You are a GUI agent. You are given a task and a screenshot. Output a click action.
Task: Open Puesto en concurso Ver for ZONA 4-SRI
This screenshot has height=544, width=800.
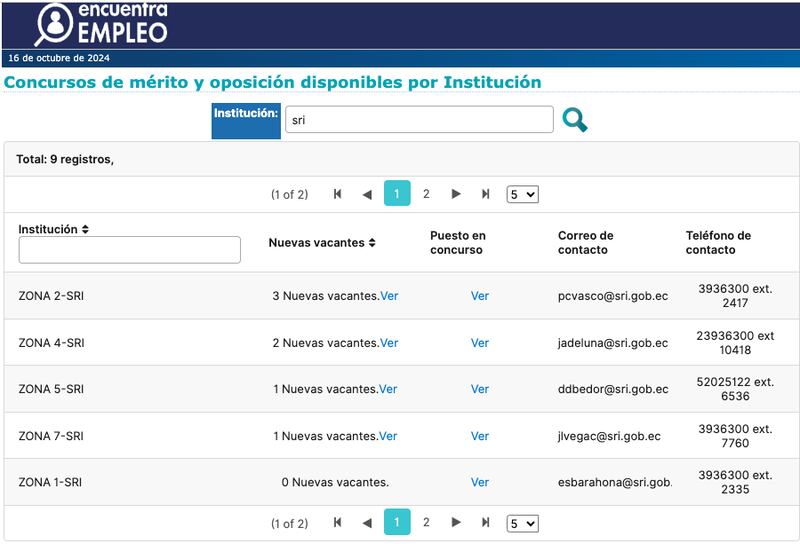click(x=480, y=343)
